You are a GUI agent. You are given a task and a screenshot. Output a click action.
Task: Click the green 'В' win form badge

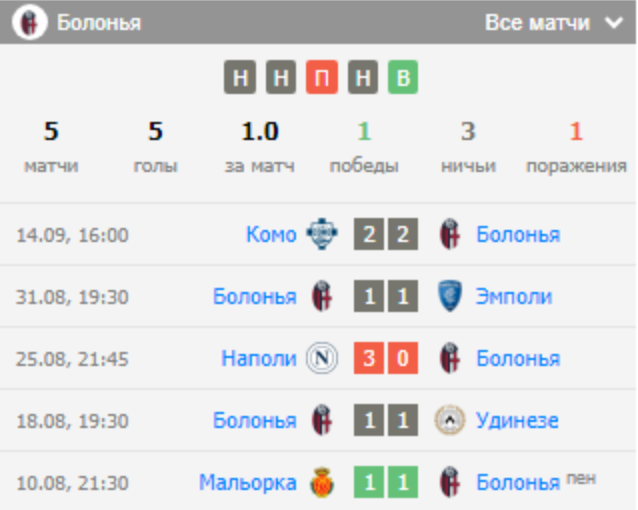click(x=402, y=78)
